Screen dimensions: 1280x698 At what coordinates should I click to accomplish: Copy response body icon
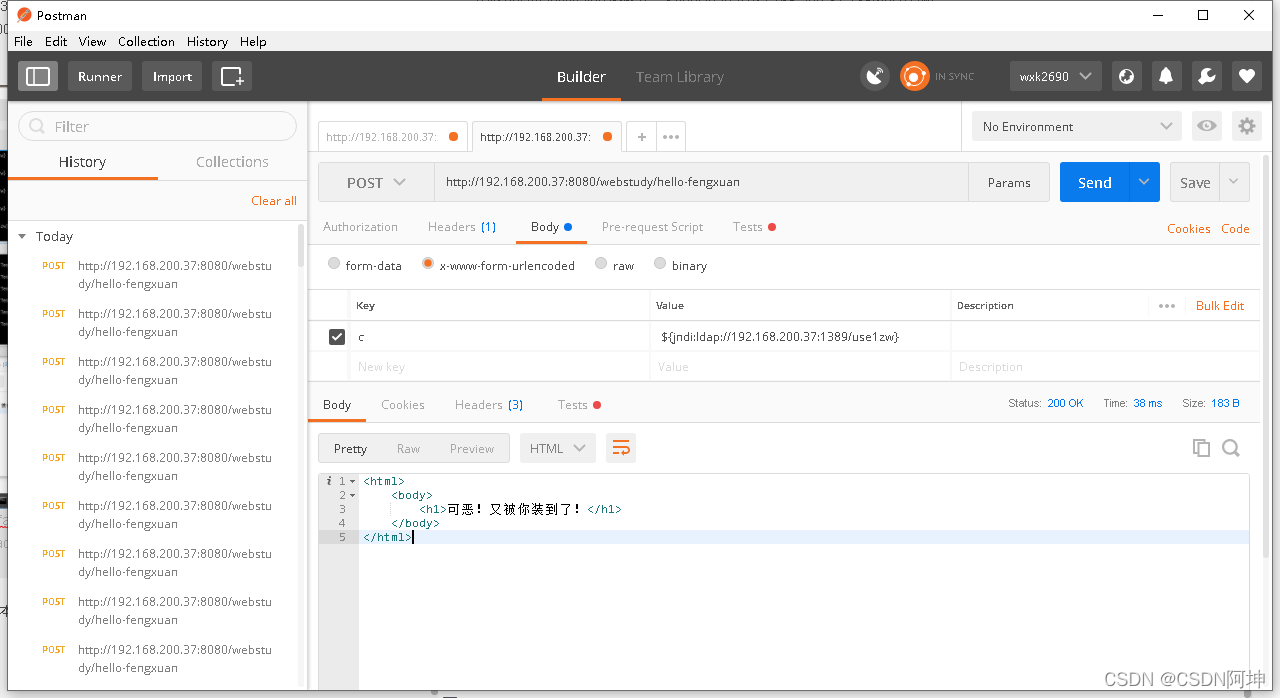pos(1201,448)
